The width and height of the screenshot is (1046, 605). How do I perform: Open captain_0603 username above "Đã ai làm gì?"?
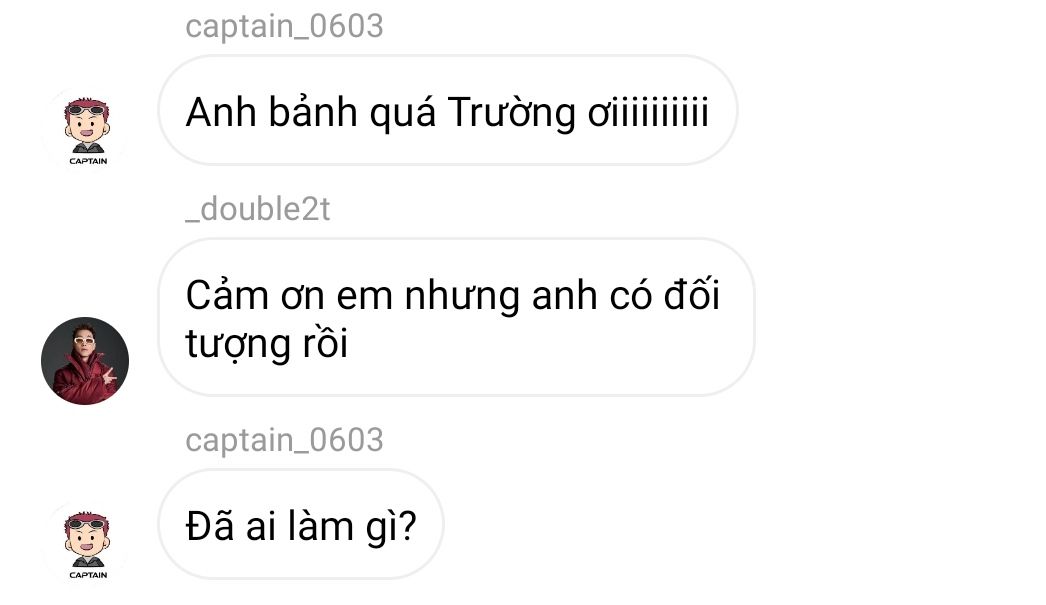(284, 440)
